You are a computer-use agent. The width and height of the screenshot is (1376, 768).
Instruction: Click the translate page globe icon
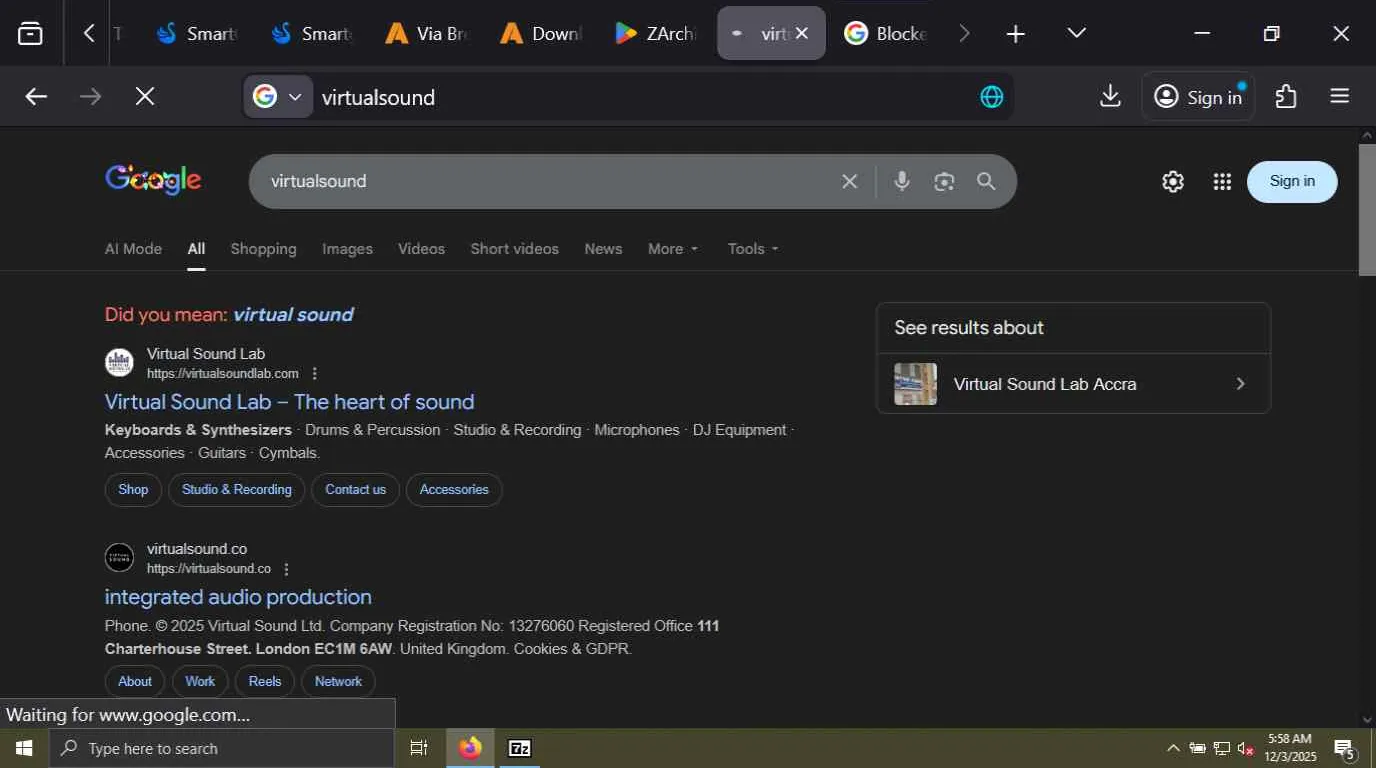pyautogui.click(x=991, y=97)
